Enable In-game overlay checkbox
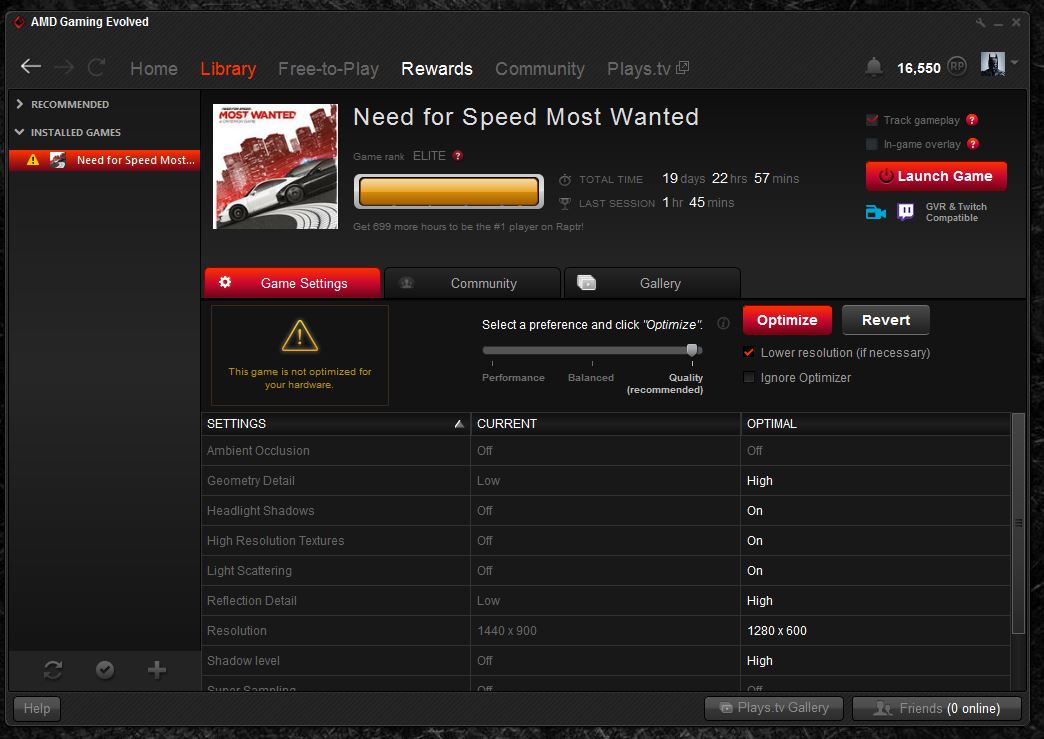This screenshot has width=1044, height=739. tap(872, 144)
